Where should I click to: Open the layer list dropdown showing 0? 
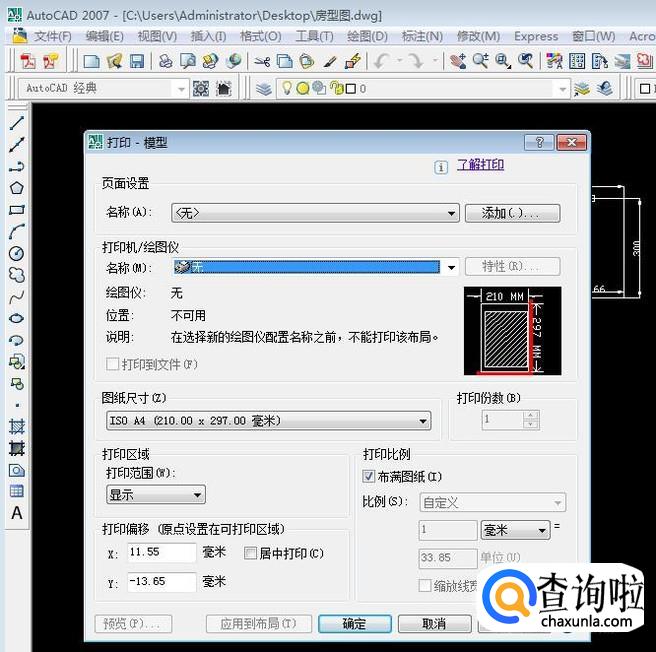[423, 89]
